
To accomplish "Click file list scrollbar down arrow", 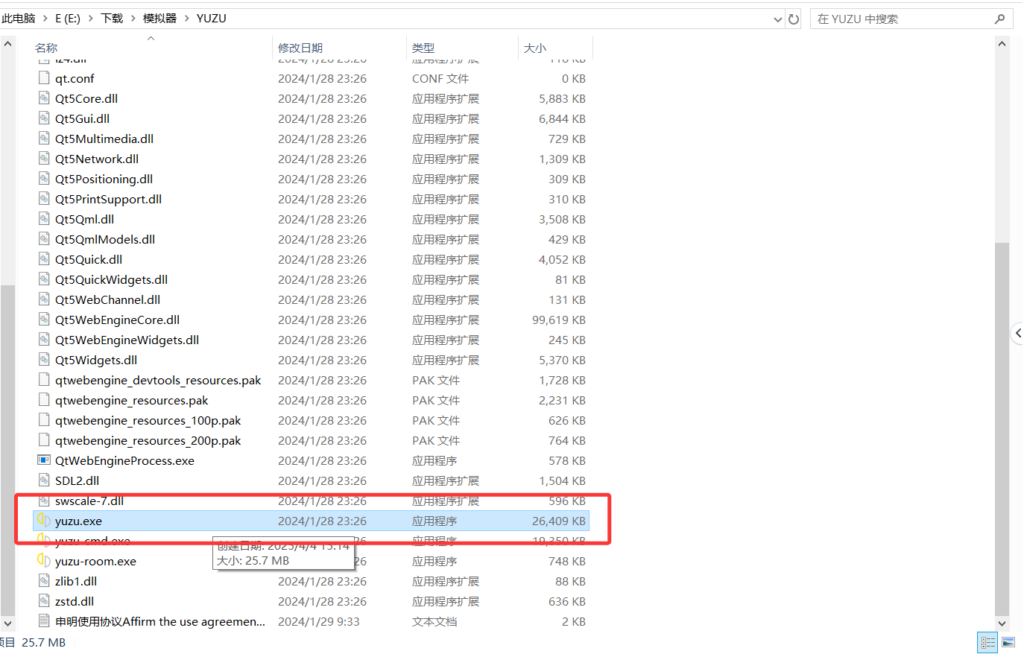I will coord(1002,623).
